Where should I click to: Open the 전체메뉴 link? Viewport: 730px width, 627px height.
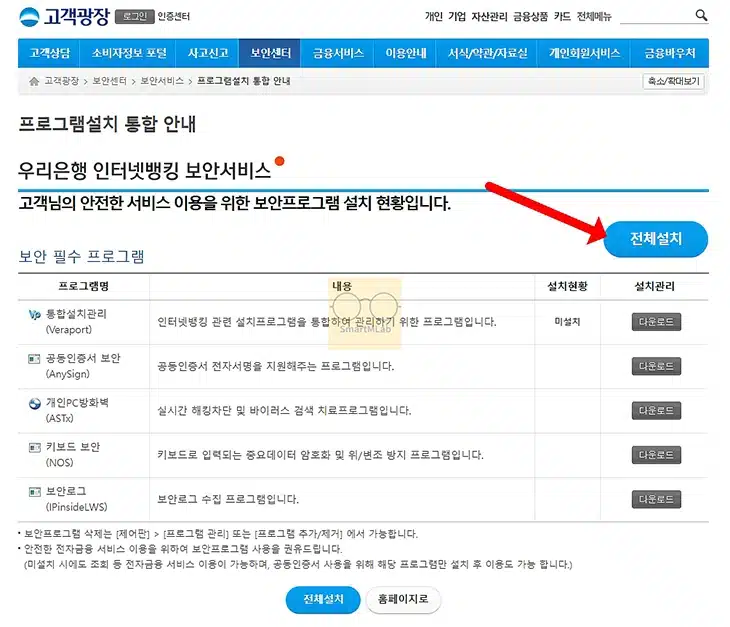point(594,17)
